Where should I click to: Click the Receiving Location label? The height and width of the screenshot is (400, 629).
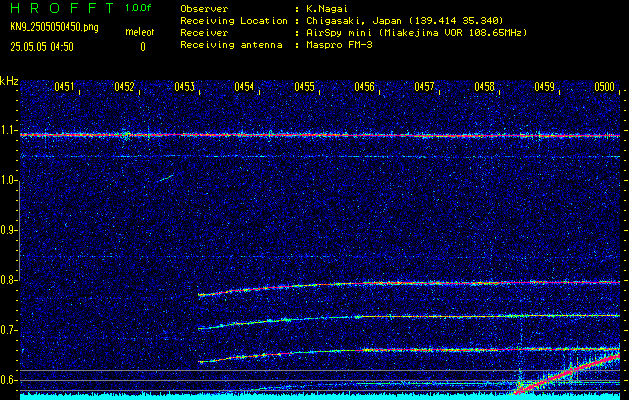(x=234, y=21)
